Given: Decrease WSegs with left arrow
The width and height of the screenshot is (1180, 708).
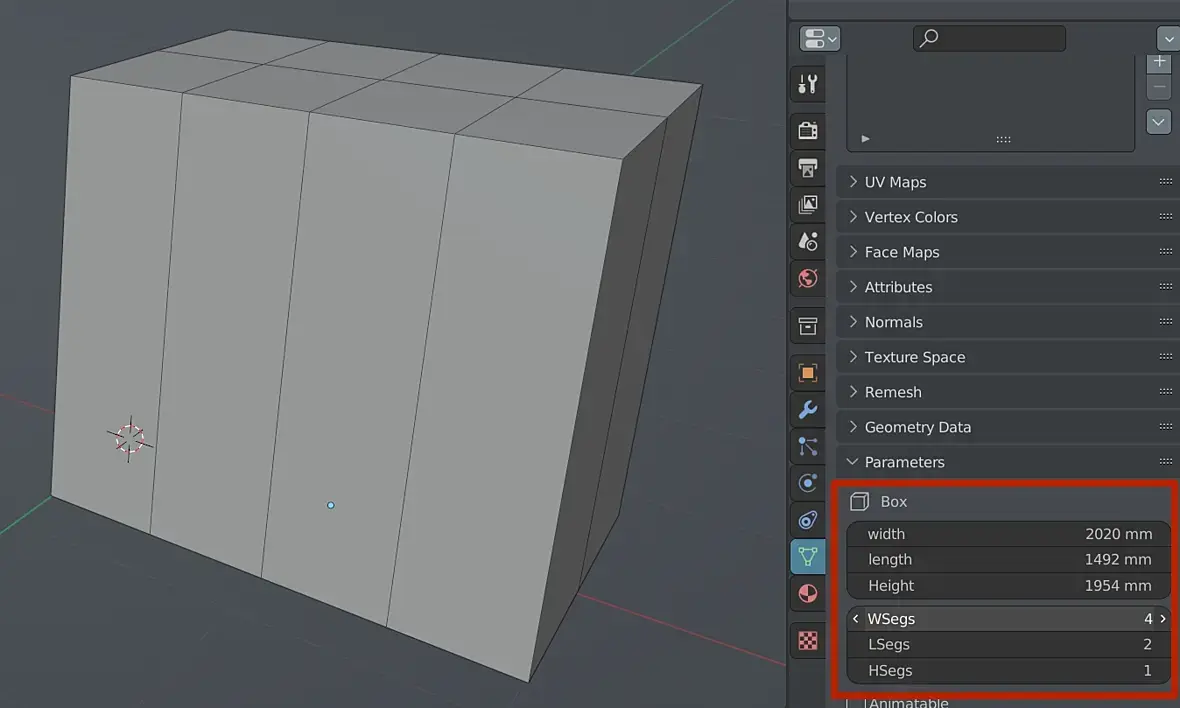Looking at the screenshot, I should [x=856, y=618].
